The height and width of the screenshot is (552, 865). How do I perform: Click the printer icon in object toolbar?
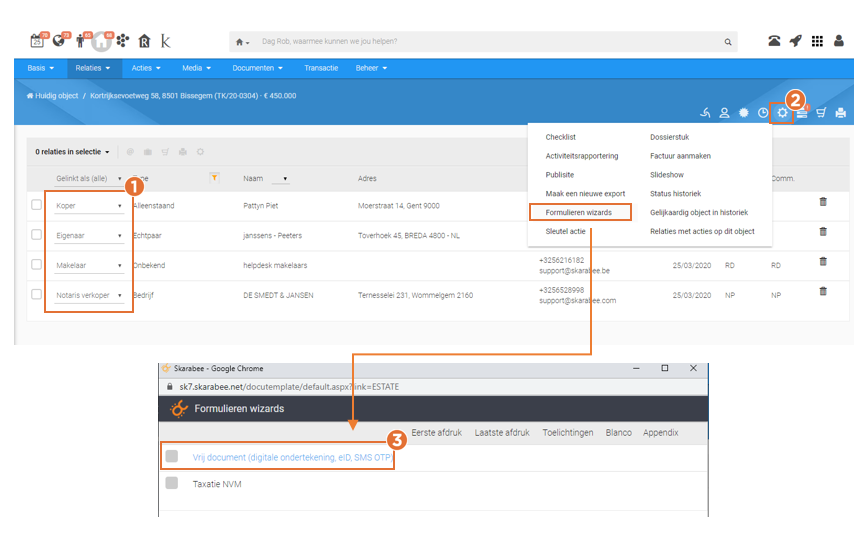pos(841,112)
